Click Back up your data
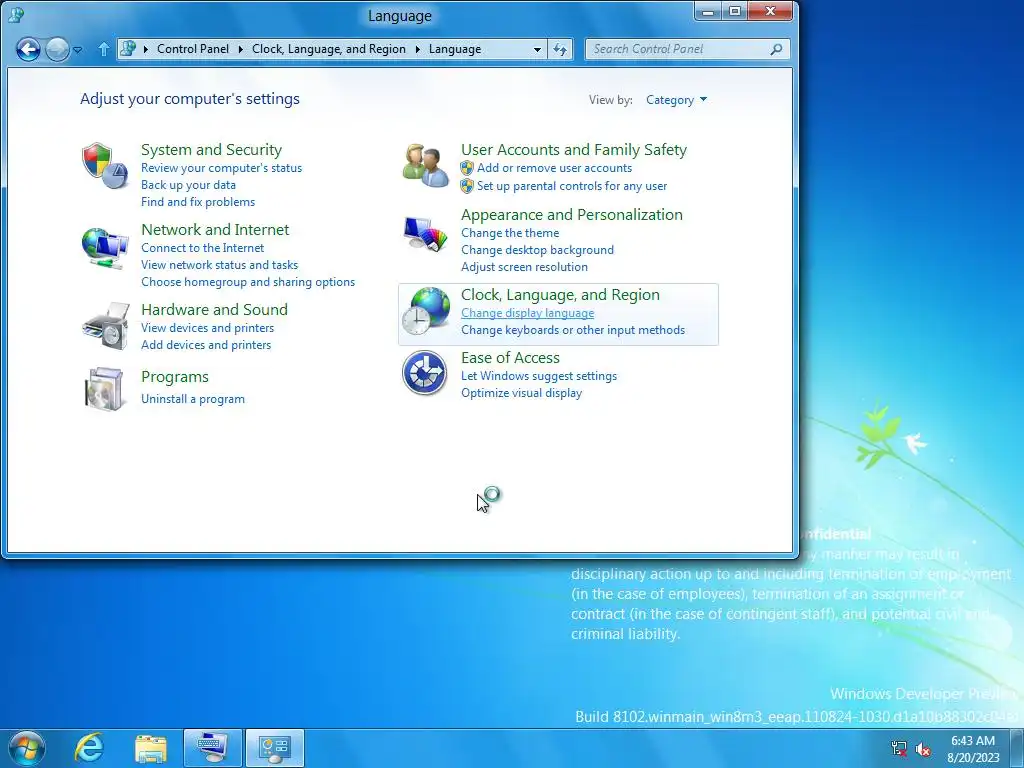 point(188,185)
